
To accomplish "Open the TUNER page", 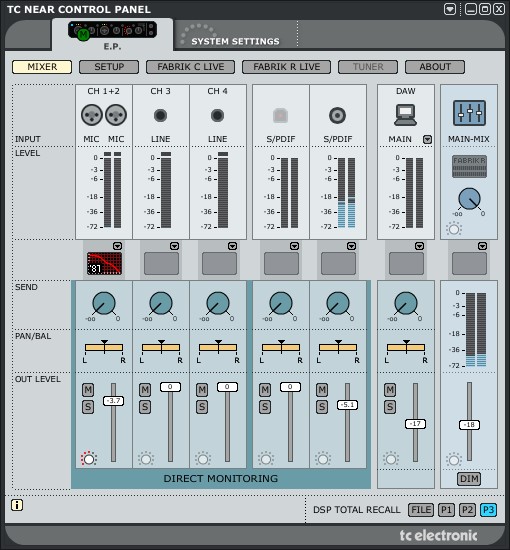I will coord(368,67).
